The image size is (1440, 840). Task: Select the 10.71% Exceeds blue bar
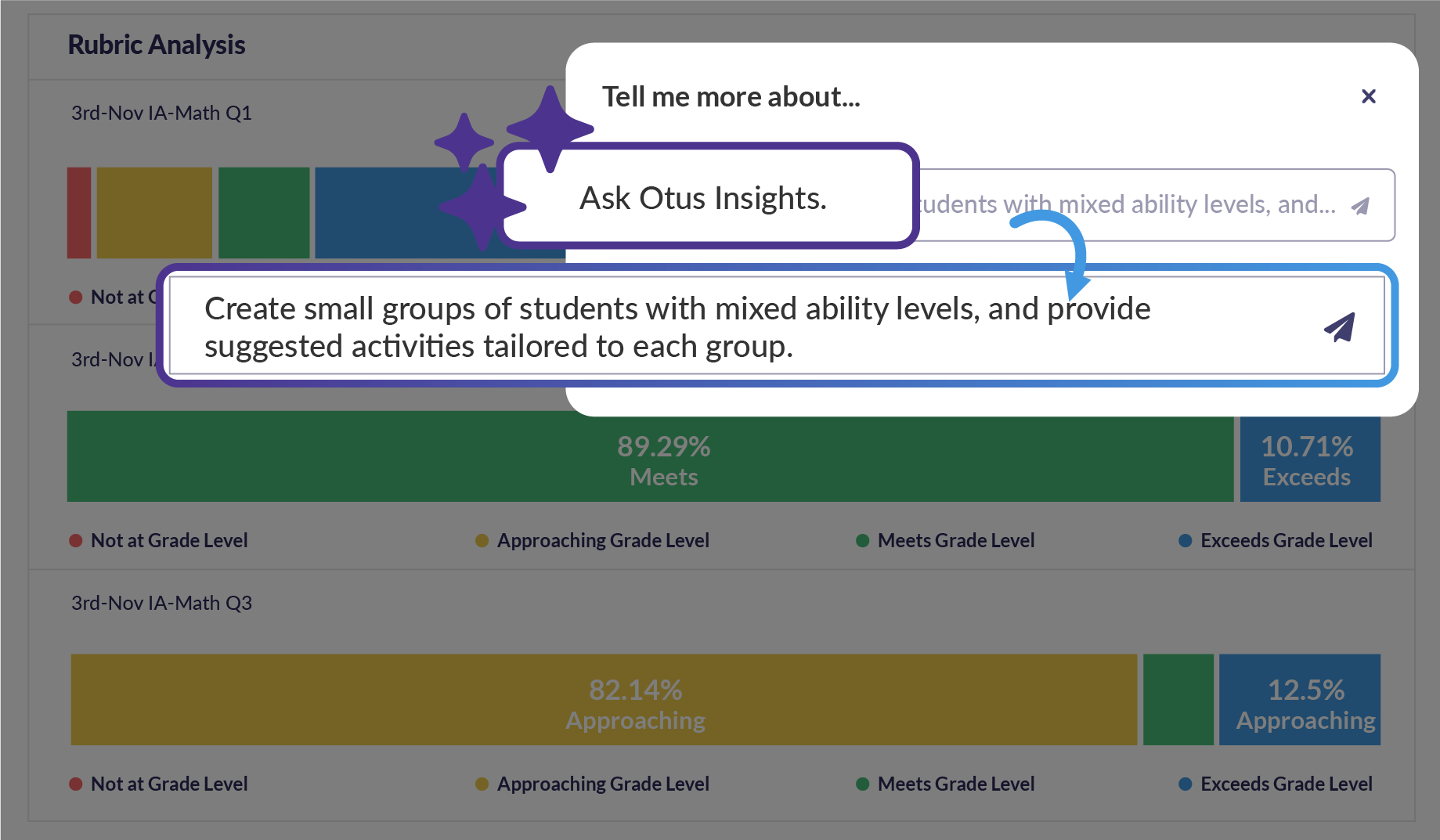point(1309,460)
